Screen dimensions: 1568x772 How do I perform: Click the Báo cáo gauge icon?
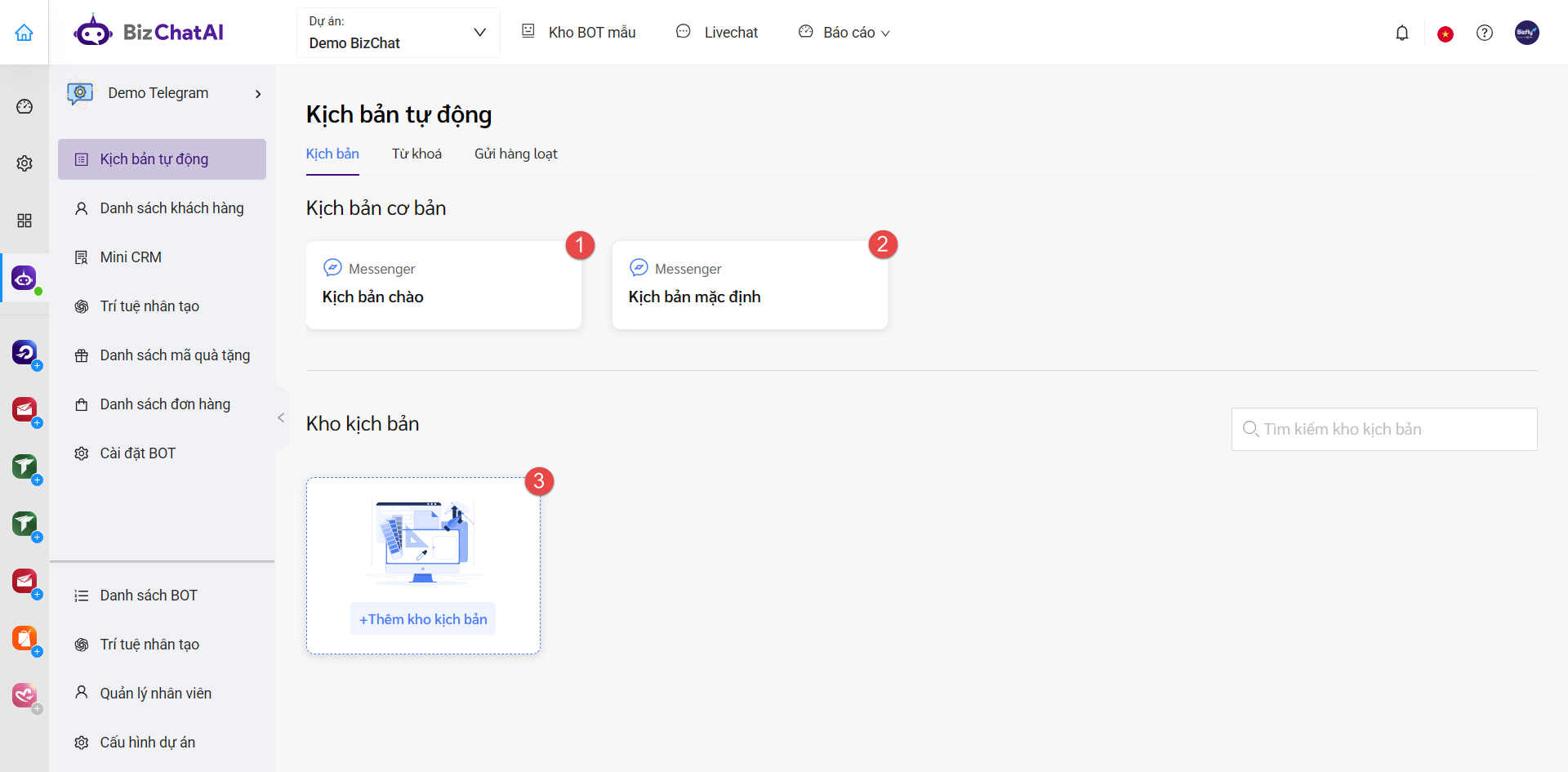click(x=806, y=31)
